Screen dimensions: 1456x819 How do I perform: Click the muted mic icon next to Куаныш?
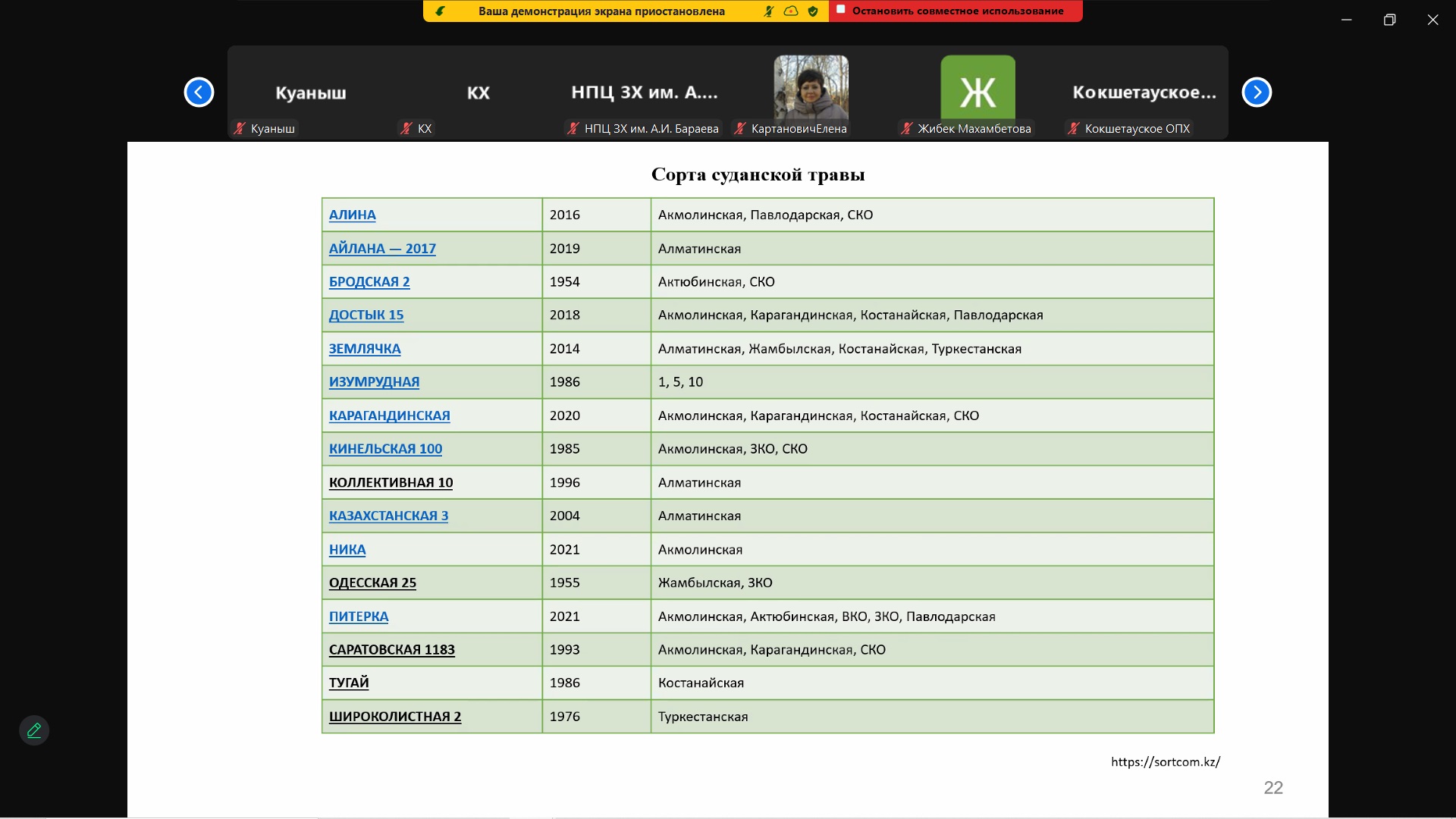click(240, 129)
